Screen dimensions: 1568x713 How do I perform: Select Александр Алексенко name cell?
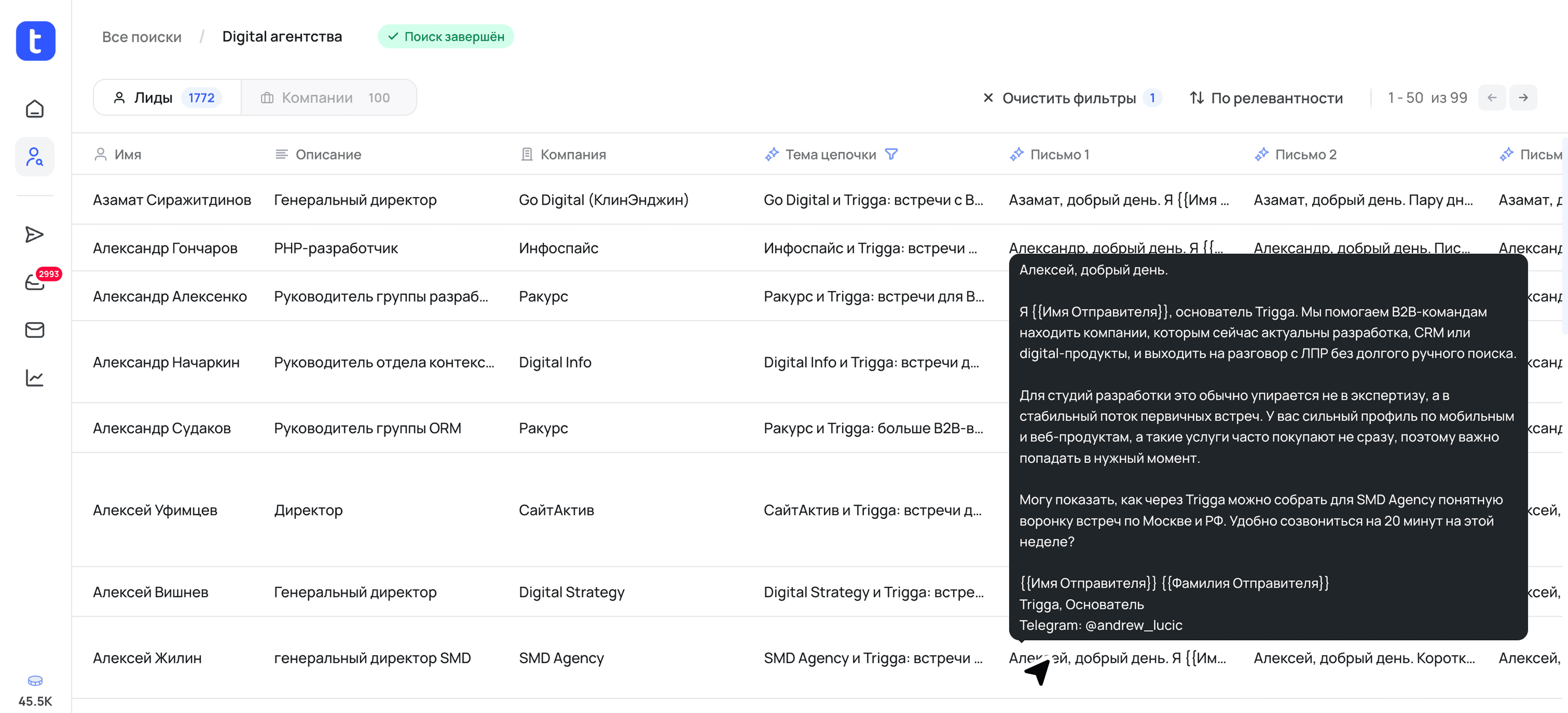(170, 296)
